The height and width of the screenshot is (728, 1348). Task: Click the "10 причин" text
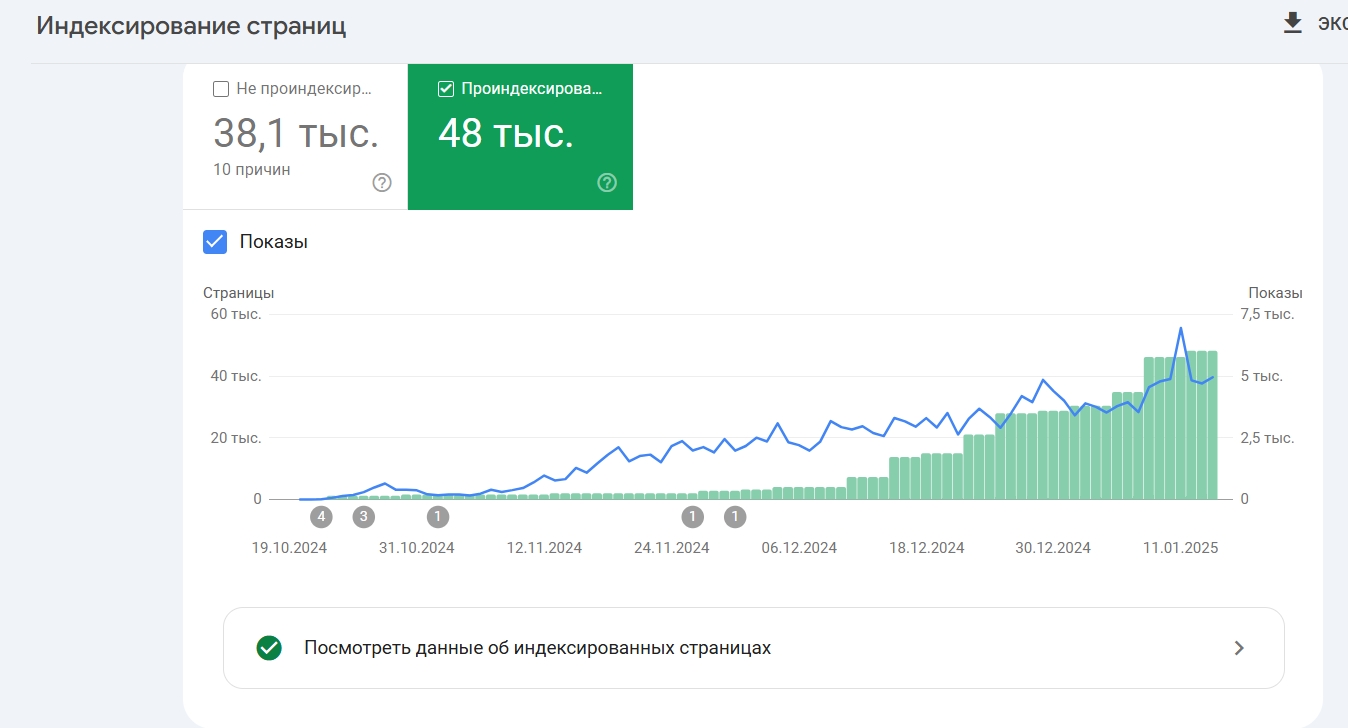pyautogui.click(x=252, y=170)
